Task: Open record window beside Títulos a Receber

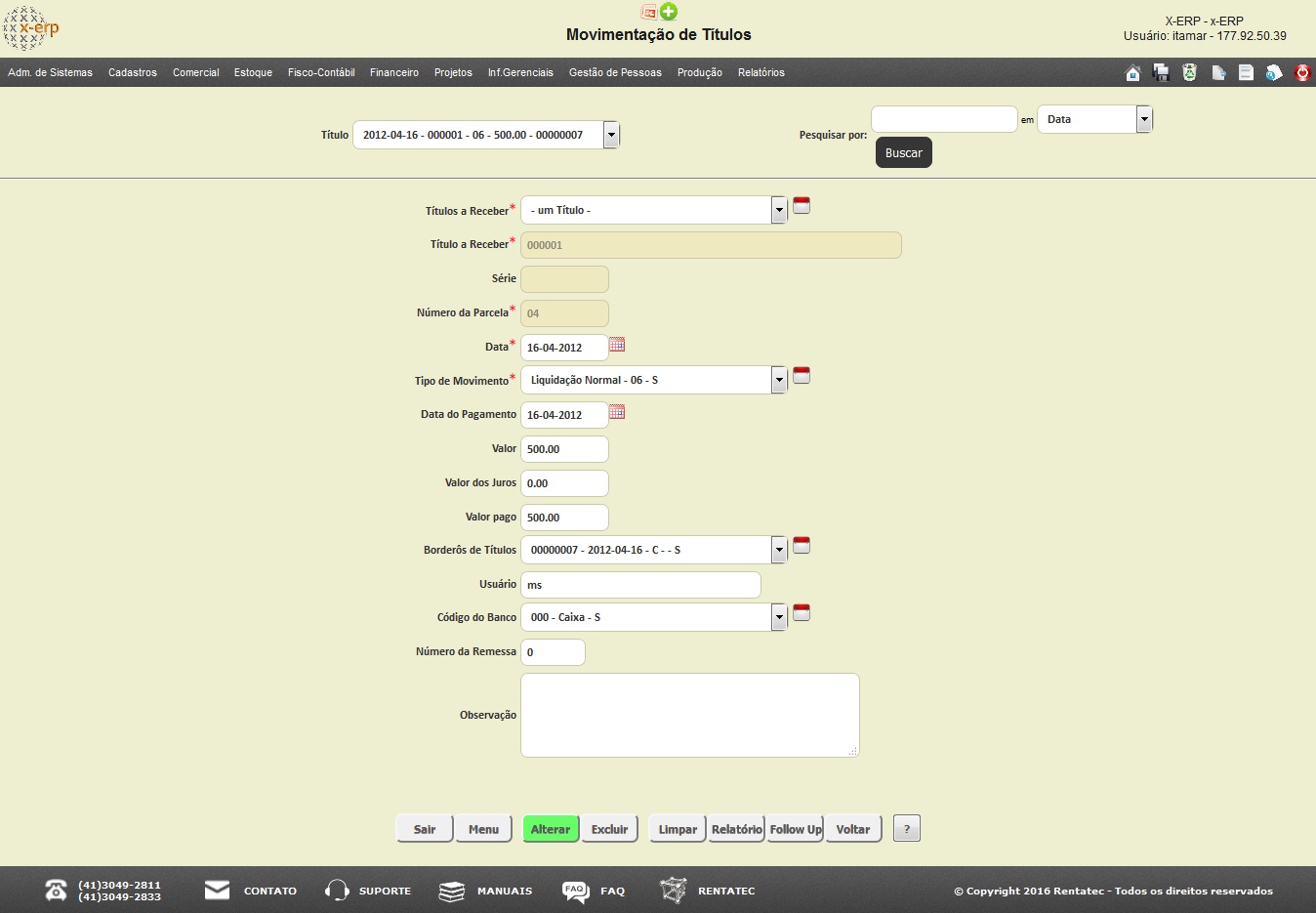Action: pos(802,205)
